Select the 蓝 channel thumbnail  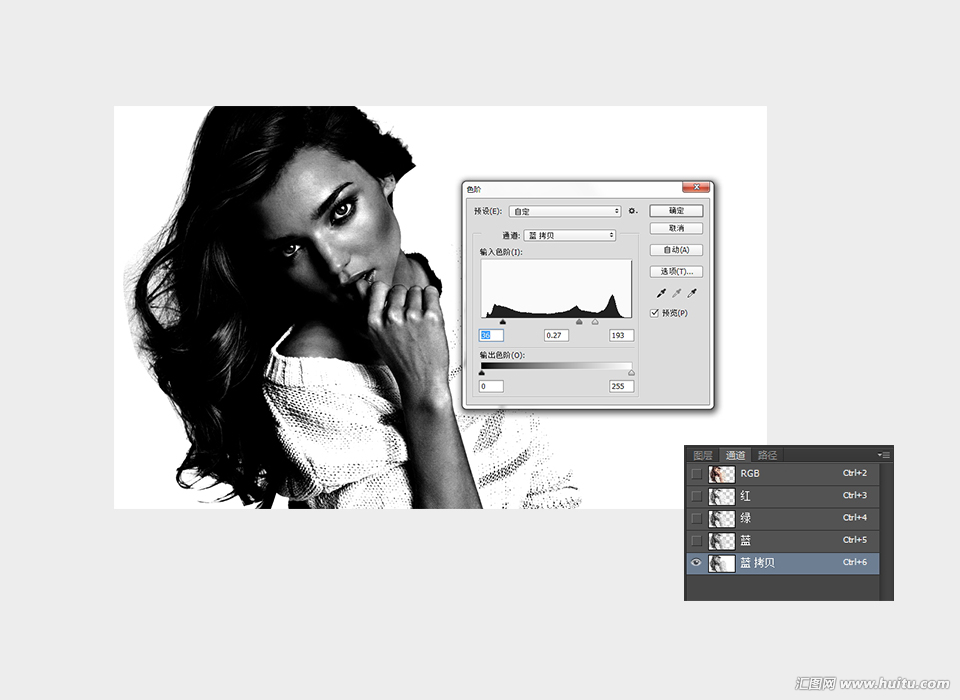point(722,540)
